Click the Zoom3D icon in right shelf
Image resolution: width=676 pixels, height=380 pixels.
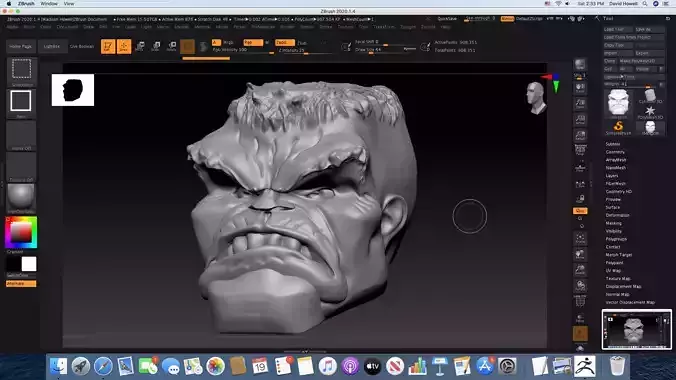[580, 270]
